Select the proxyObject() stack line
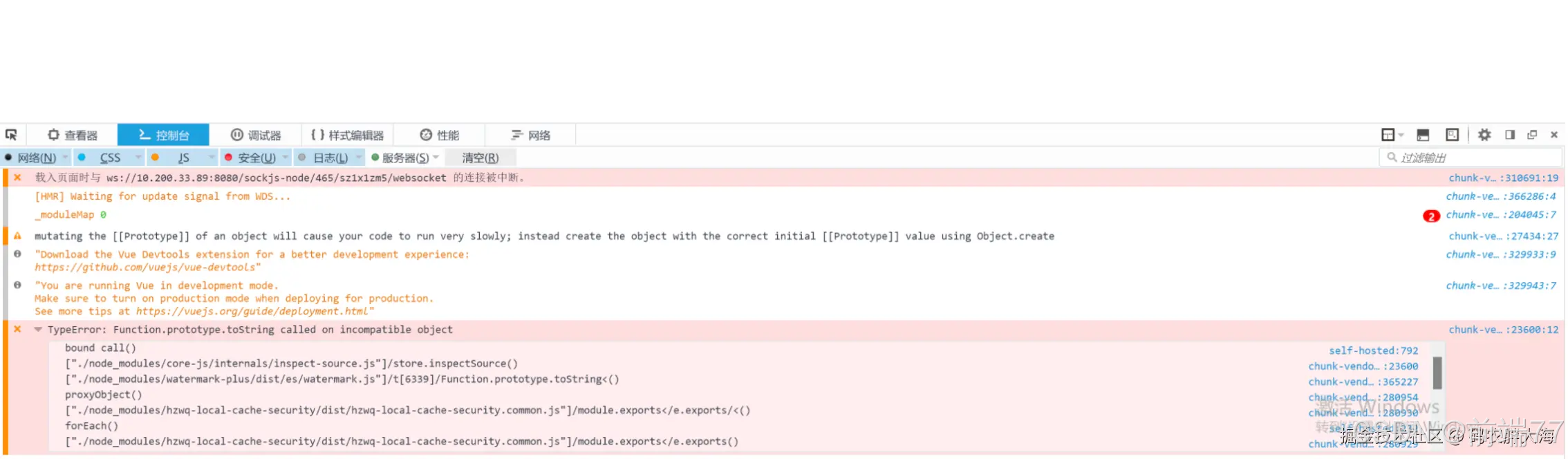1568x459 pixels. click(x=104, y=395)
